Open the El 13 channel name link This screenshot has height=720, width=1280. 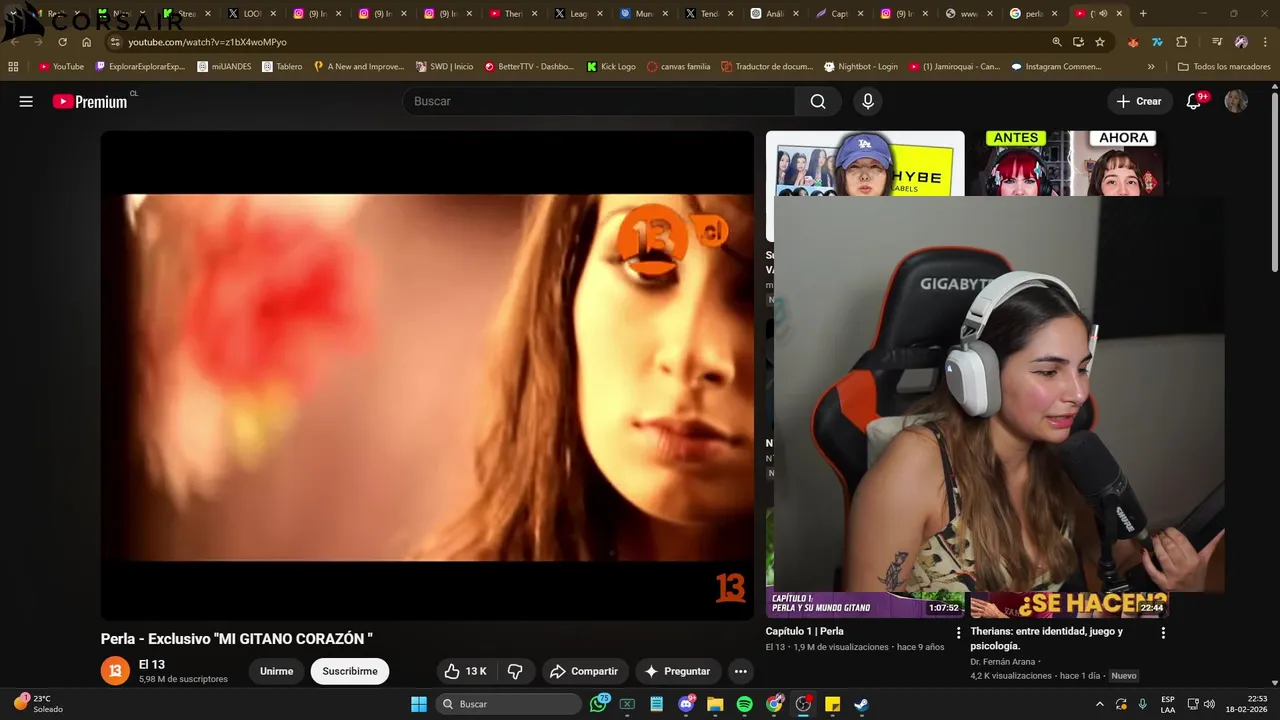pyautogui.click(x=152, y=664)
